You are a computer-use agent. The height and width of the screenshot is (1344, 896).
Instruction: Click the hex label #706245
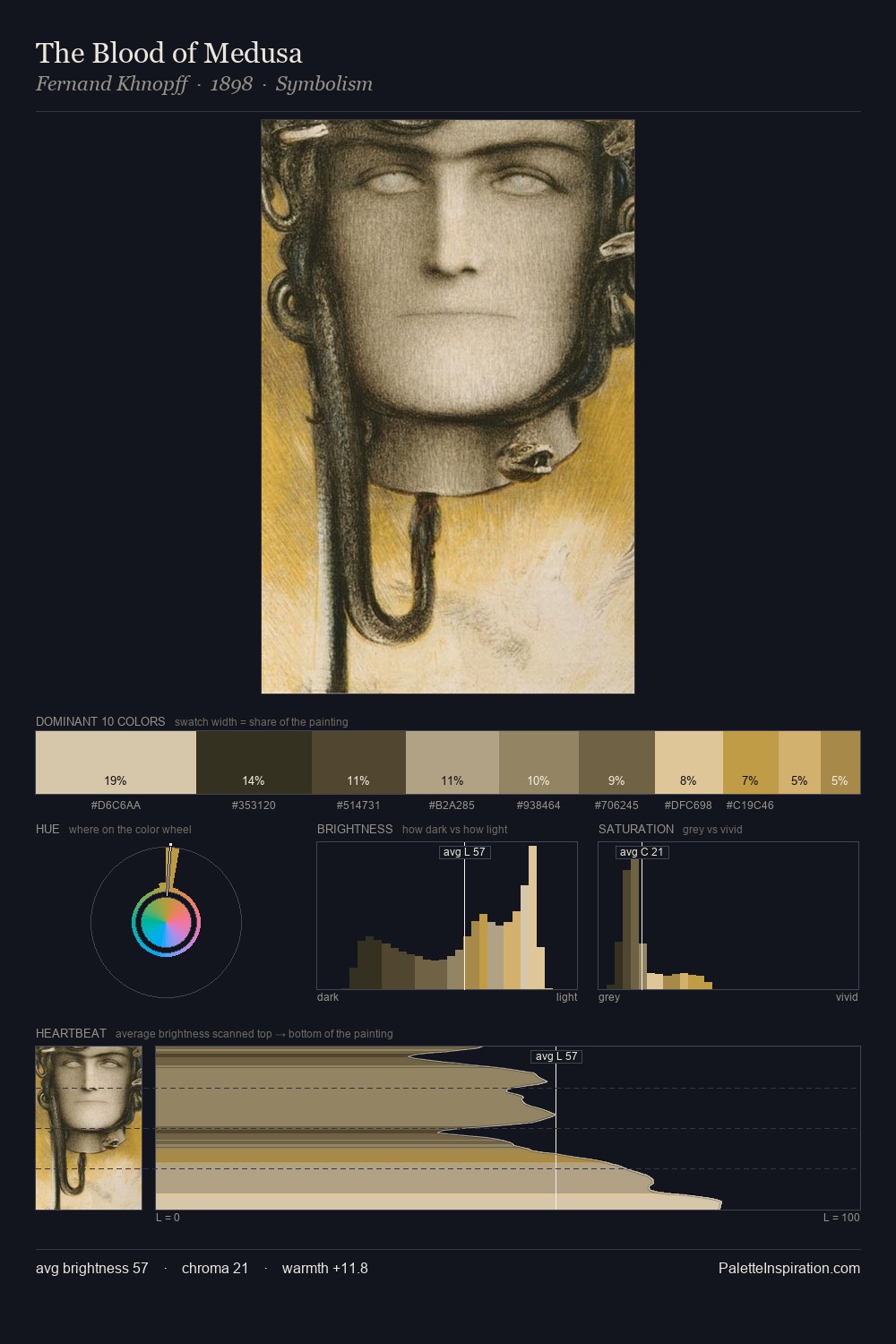(616, 806)
